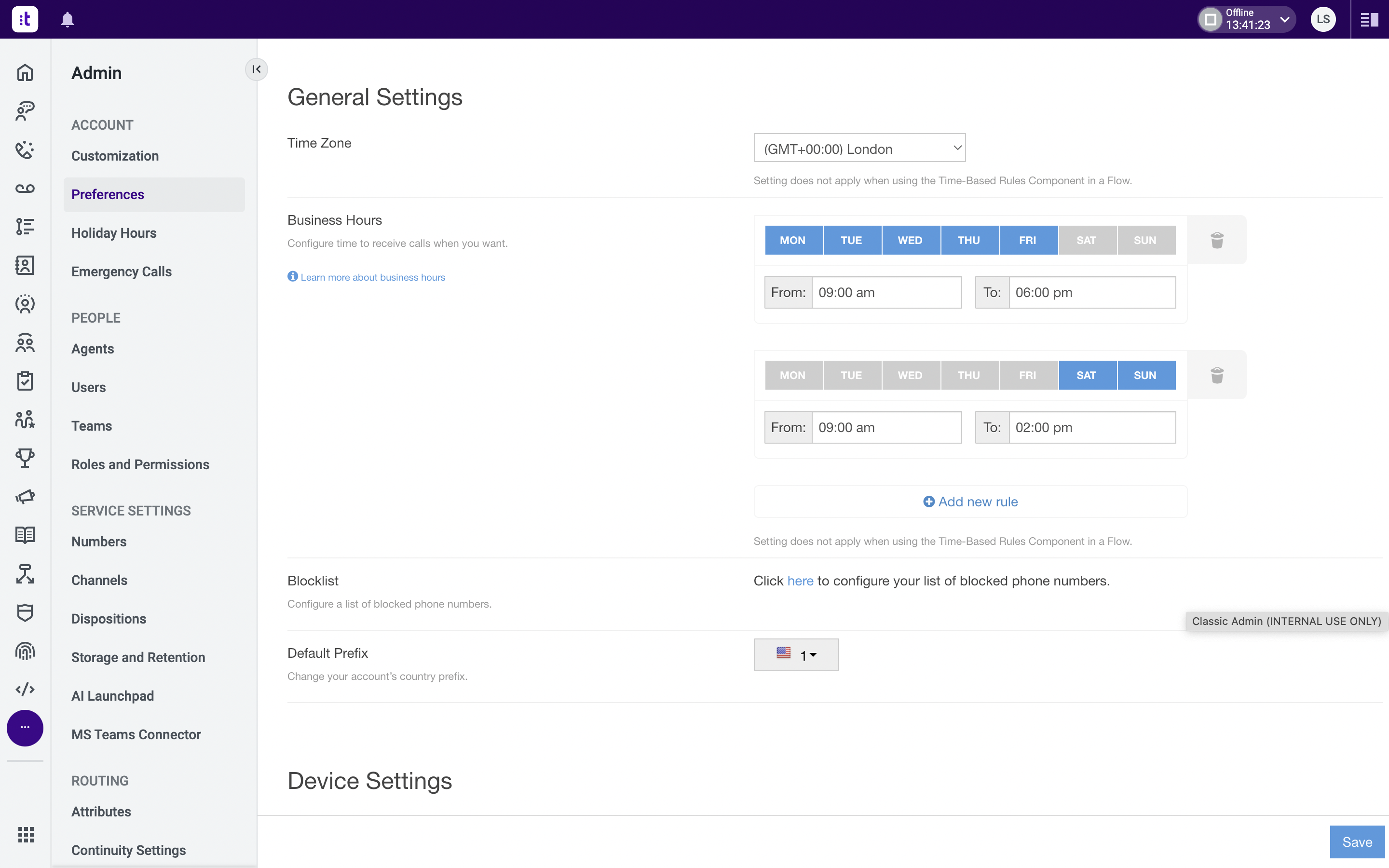
Task: Toggle WED in the first hours rule
Action: (x=910, y=240)
